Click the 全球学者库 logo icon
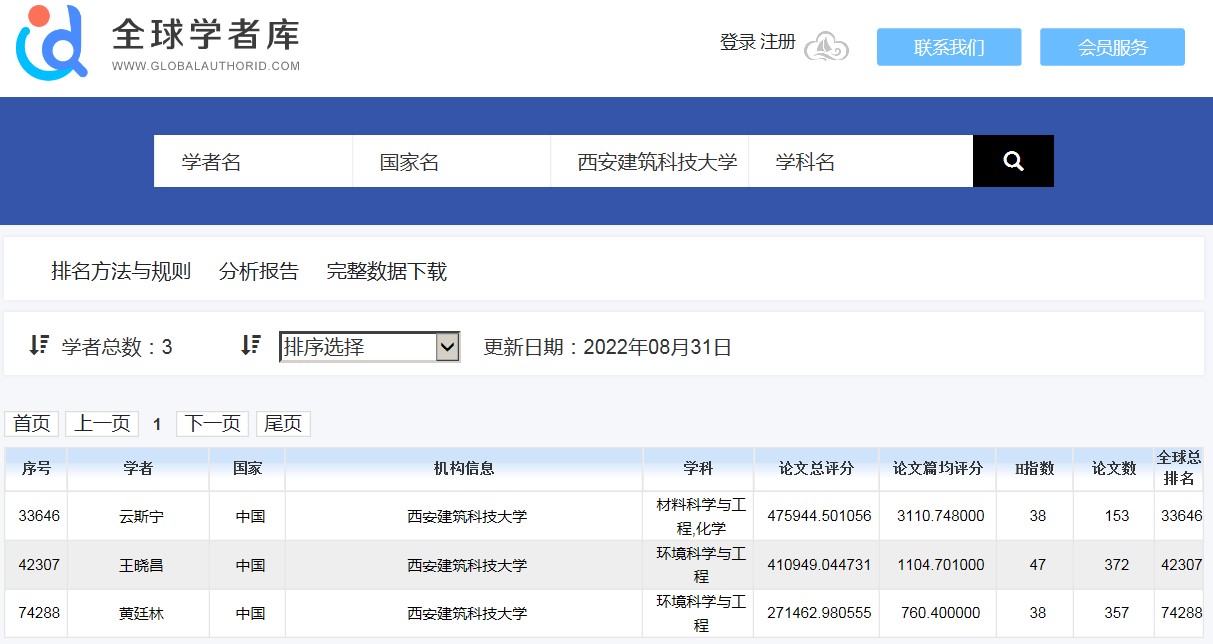 [51, 42]
